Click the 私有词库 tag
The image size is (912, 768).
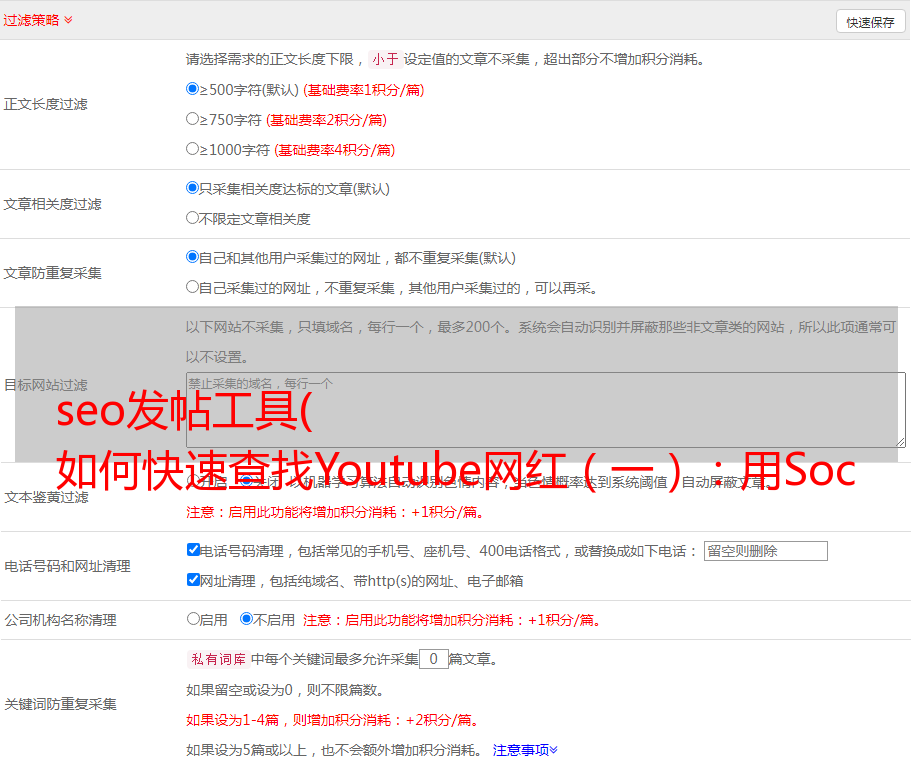[216, 659]
